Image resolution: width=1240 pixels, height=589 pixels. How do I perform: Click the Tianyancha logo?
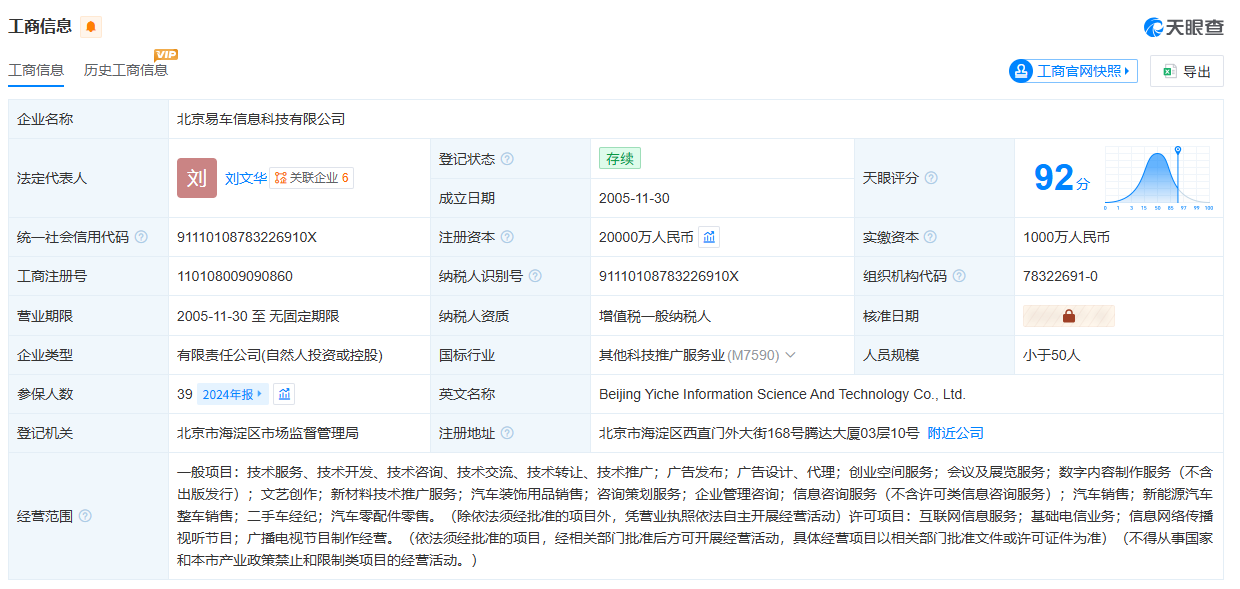point(1183,27)
